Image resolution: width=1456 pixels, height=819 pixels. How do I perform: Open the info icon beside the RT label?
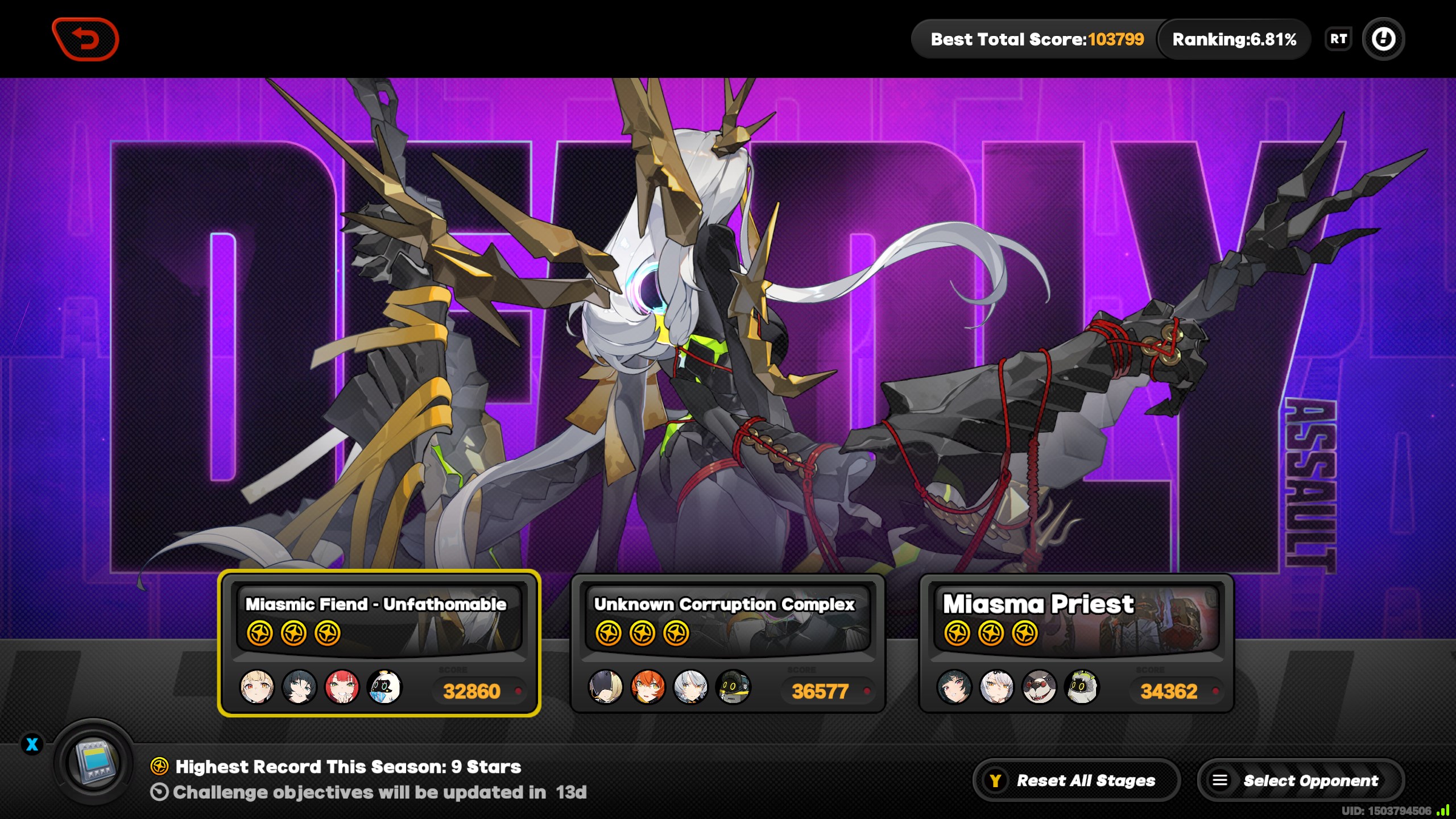[x=1383, y=39]
